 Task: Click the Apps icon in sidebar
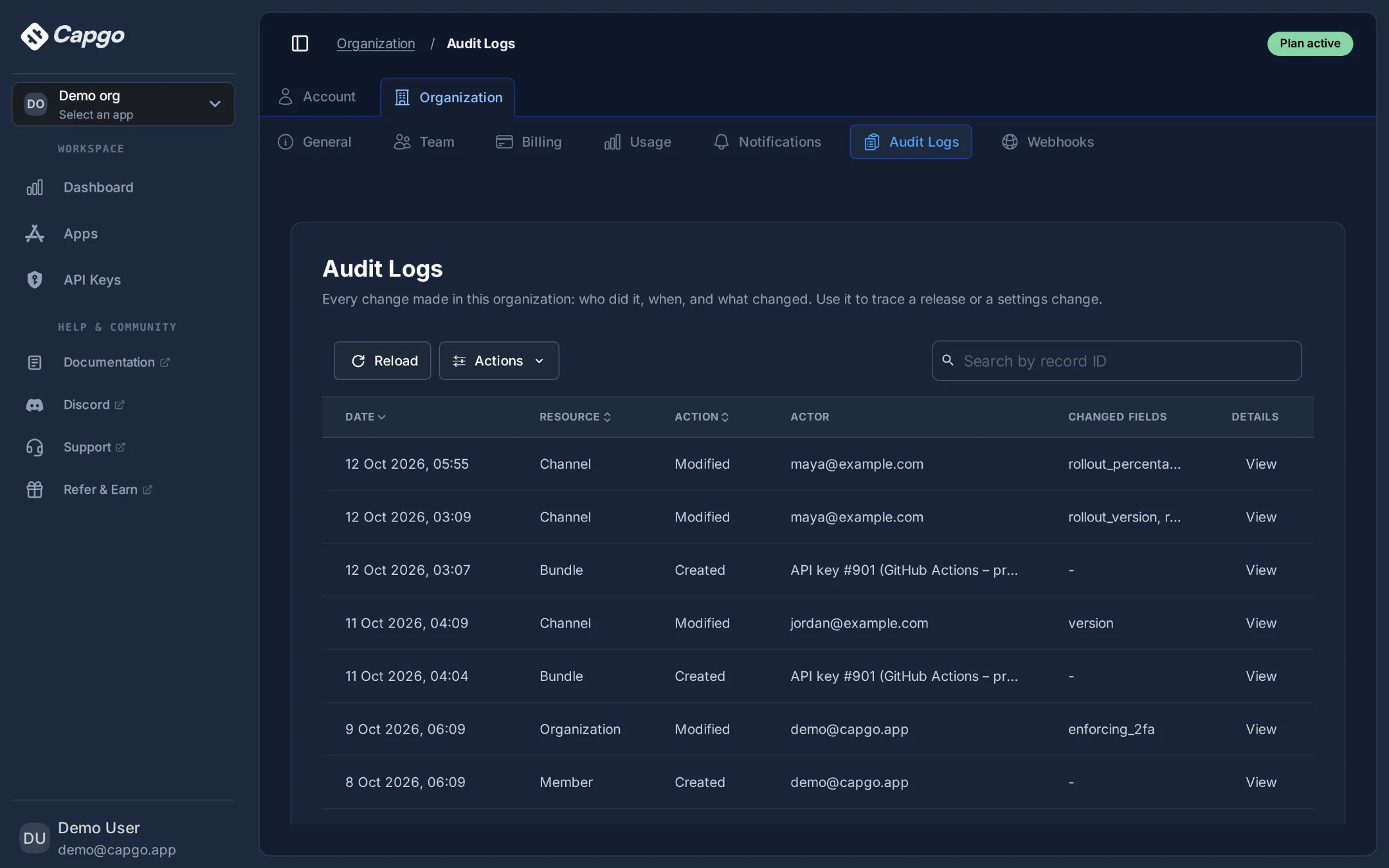click(x=35, y=233)
